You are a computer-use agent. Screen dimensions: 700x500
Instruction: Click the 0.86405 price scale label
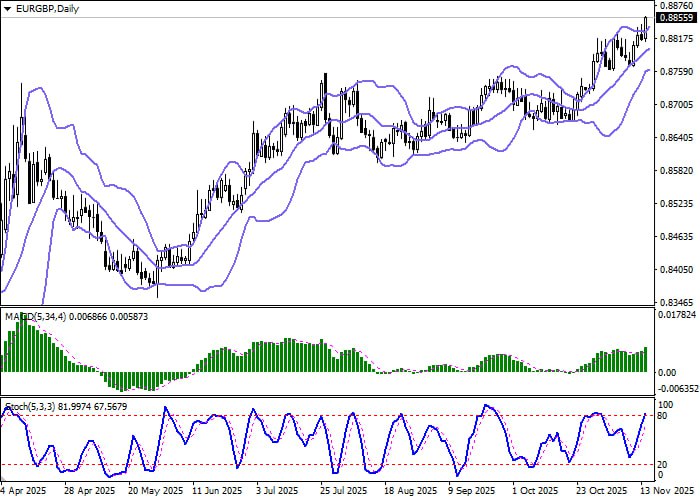click(x=677, y=138)
